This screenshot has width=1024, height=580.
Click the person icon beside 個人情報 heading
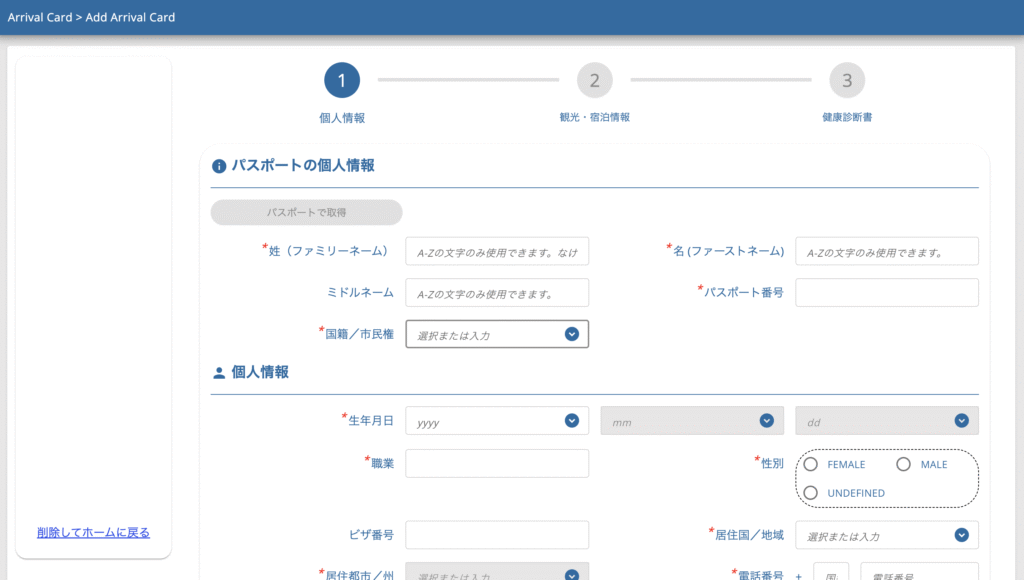[219, 373]
